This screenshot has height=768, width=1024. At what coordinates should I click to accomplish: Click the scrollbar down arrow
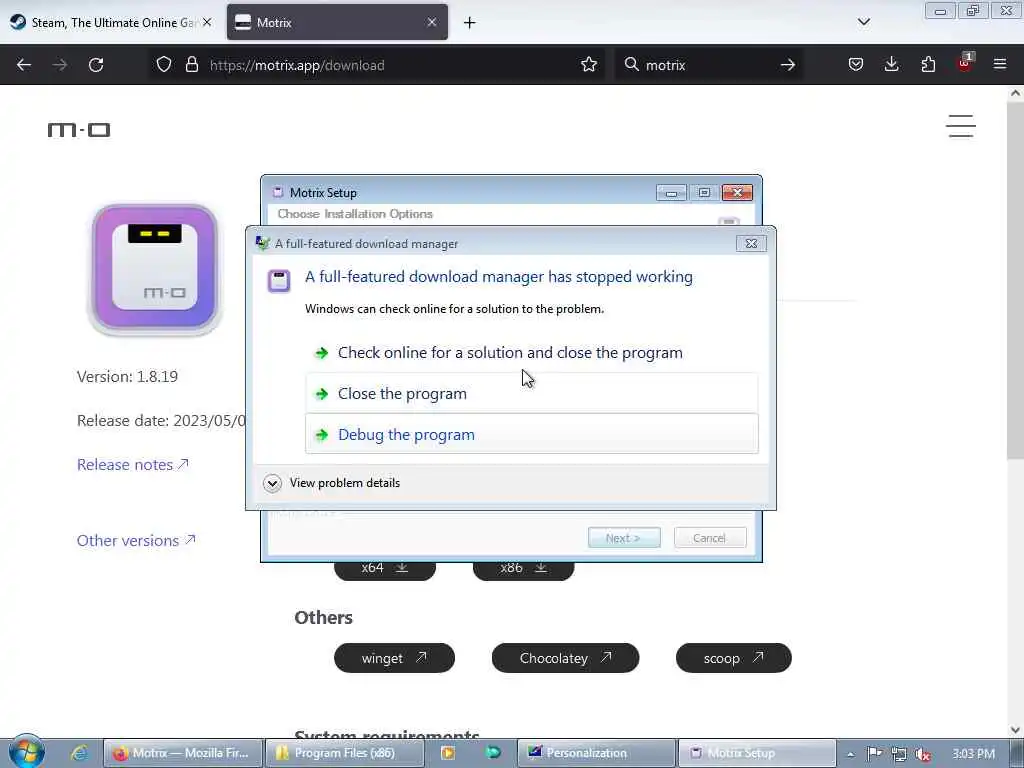pos(1015,729)
